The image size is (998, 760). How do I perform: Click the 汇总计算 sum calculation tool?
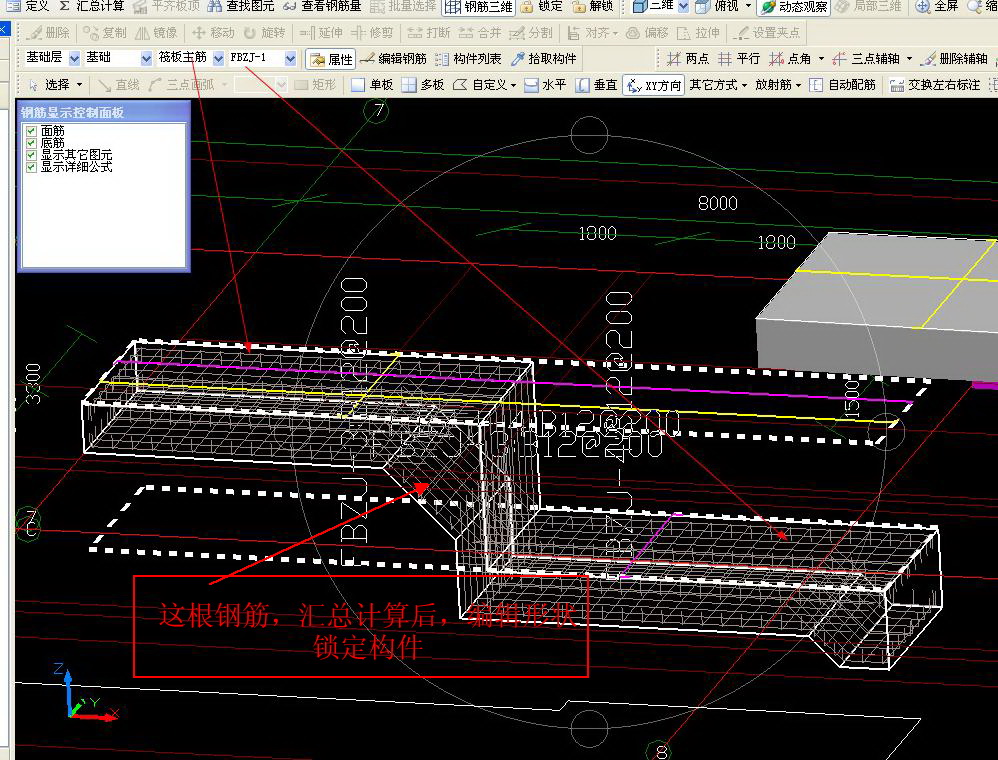tap(92, 6)
